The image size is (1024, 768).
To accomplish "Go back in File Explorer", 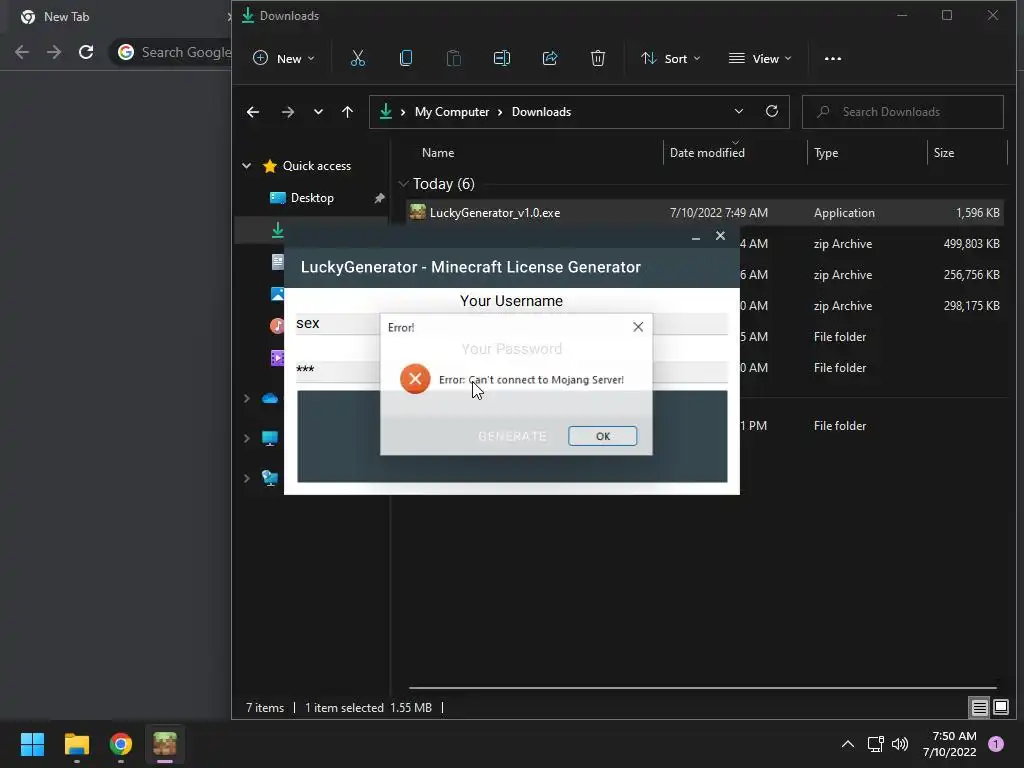I will pyautogui.click(x=253, y=112).
